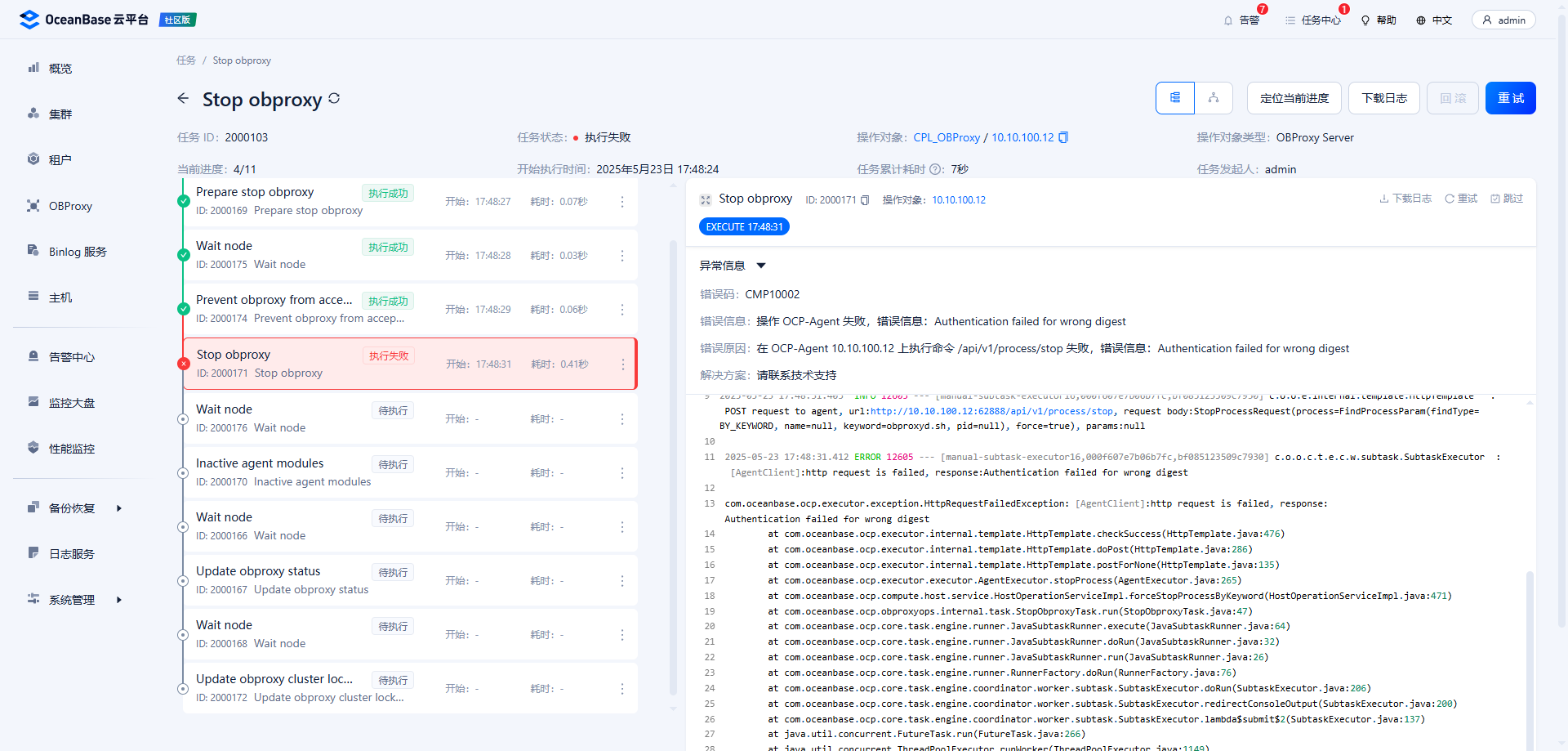Click the success check of Wait node 2000175
This screenshot has height=751, width=1568.
[x=184, y=255]
